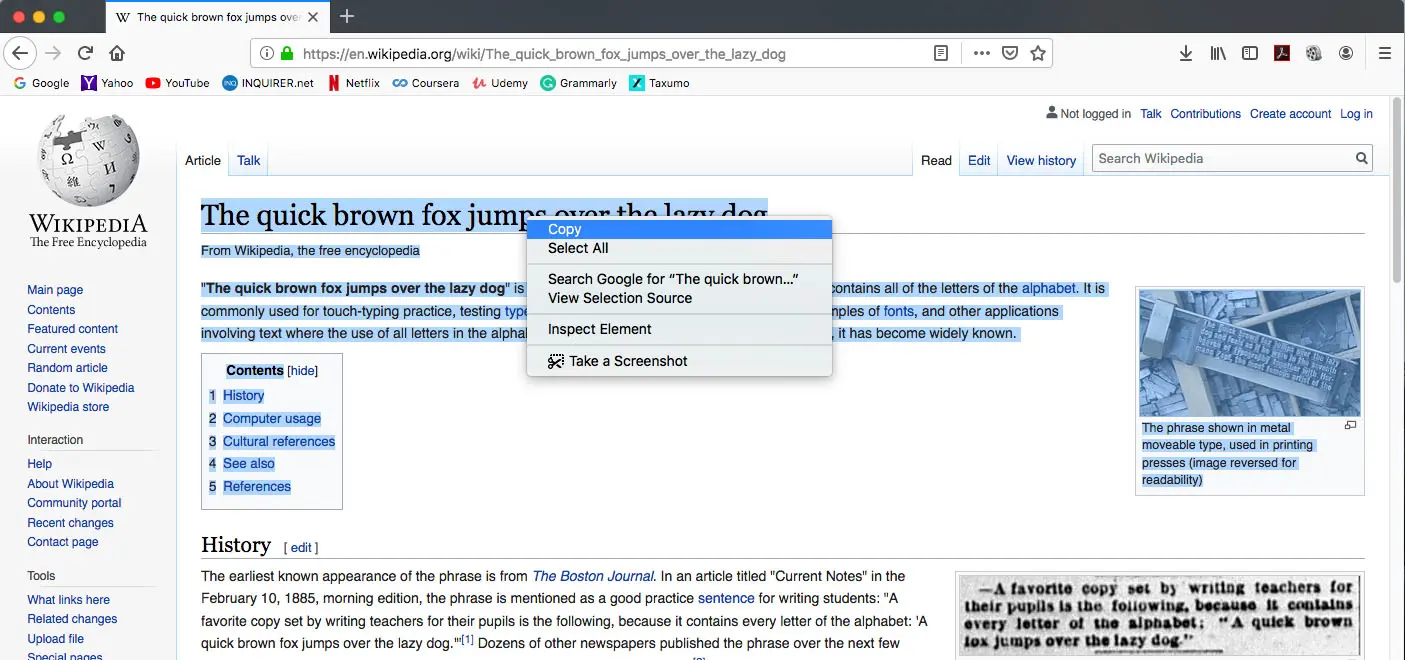Open the Random article sidebar link
Viewport: 1405px width, 660px height.
click(x=67, y=368)
